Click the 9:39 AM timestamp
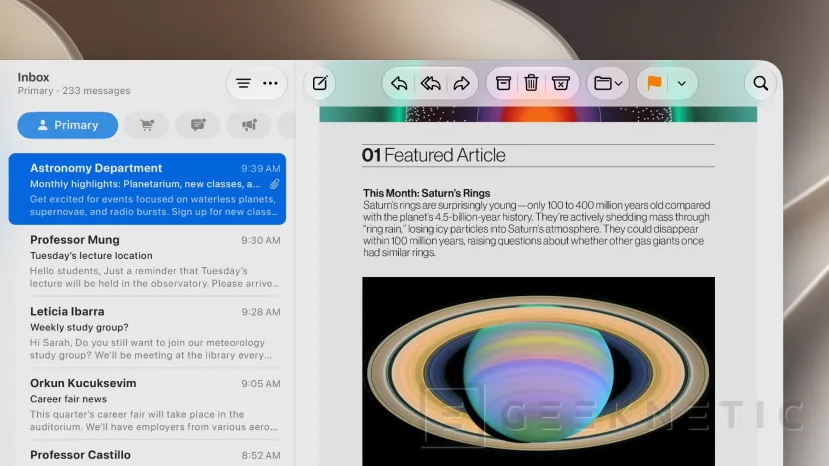The image size is (829, 466). pos(261,168)
